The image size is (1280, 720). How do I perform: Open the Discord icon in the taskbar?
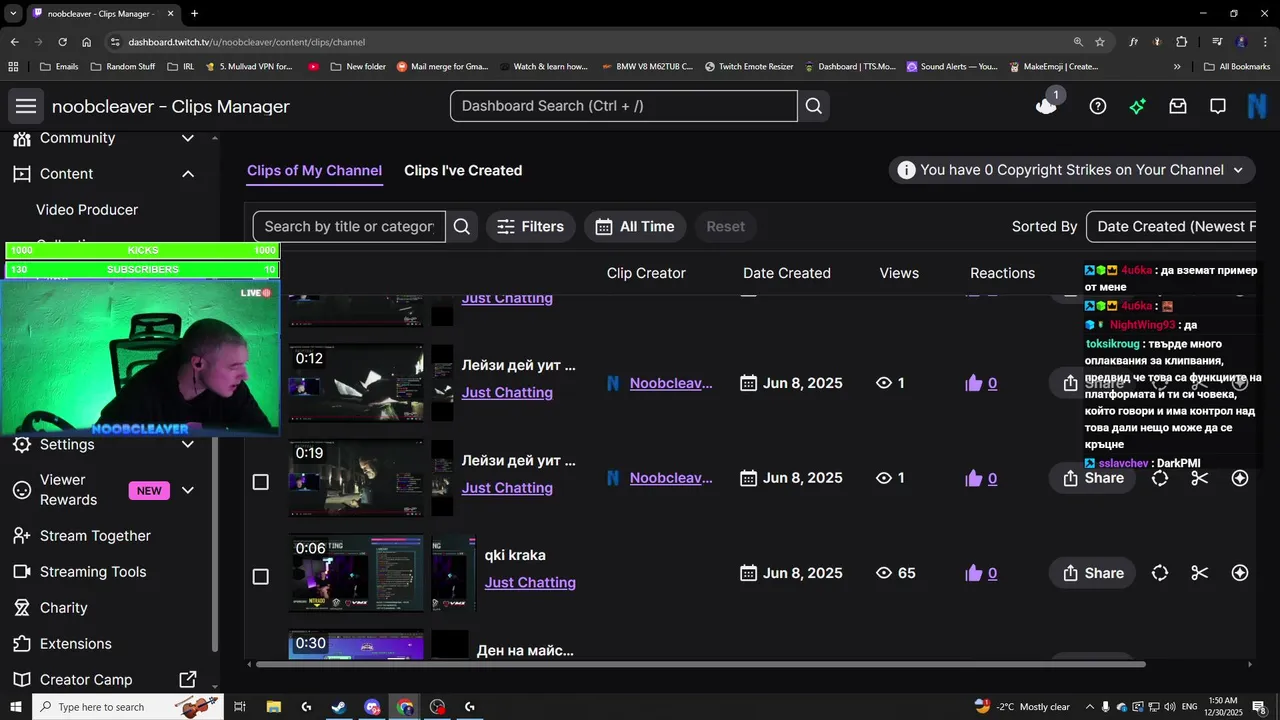pyautogui.click(x=372, y=707)
